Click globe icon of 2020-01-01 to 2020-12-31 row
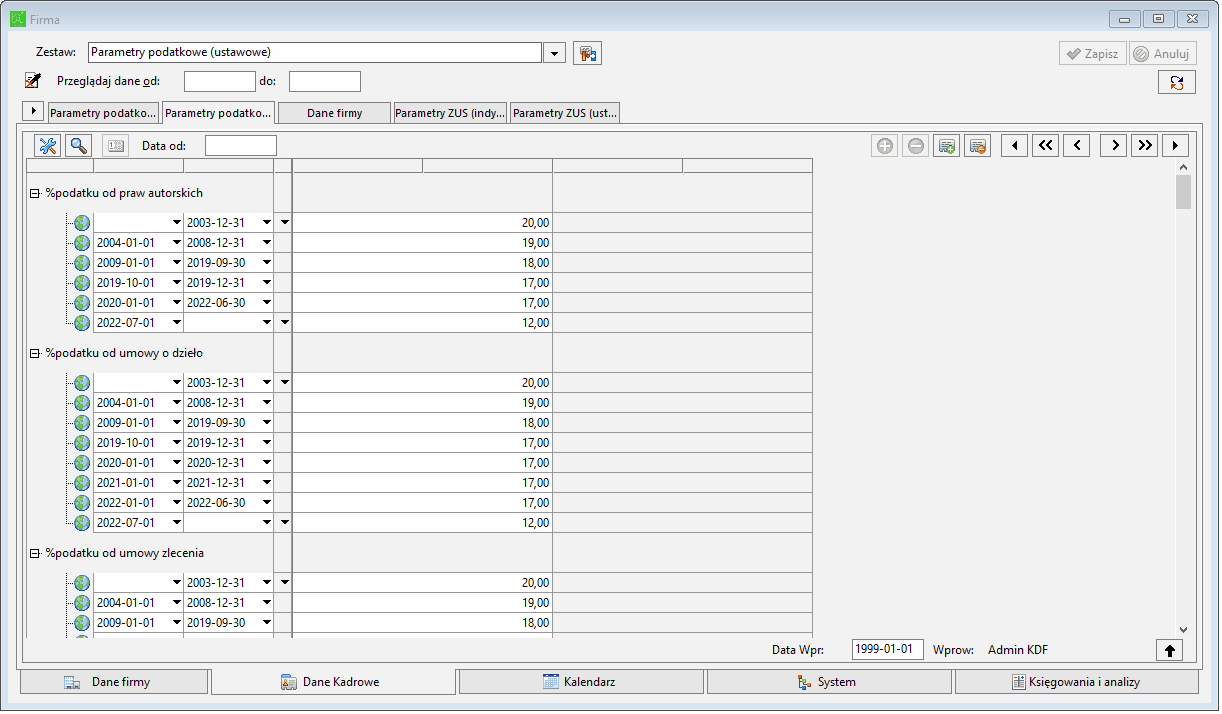 [82, 463]
